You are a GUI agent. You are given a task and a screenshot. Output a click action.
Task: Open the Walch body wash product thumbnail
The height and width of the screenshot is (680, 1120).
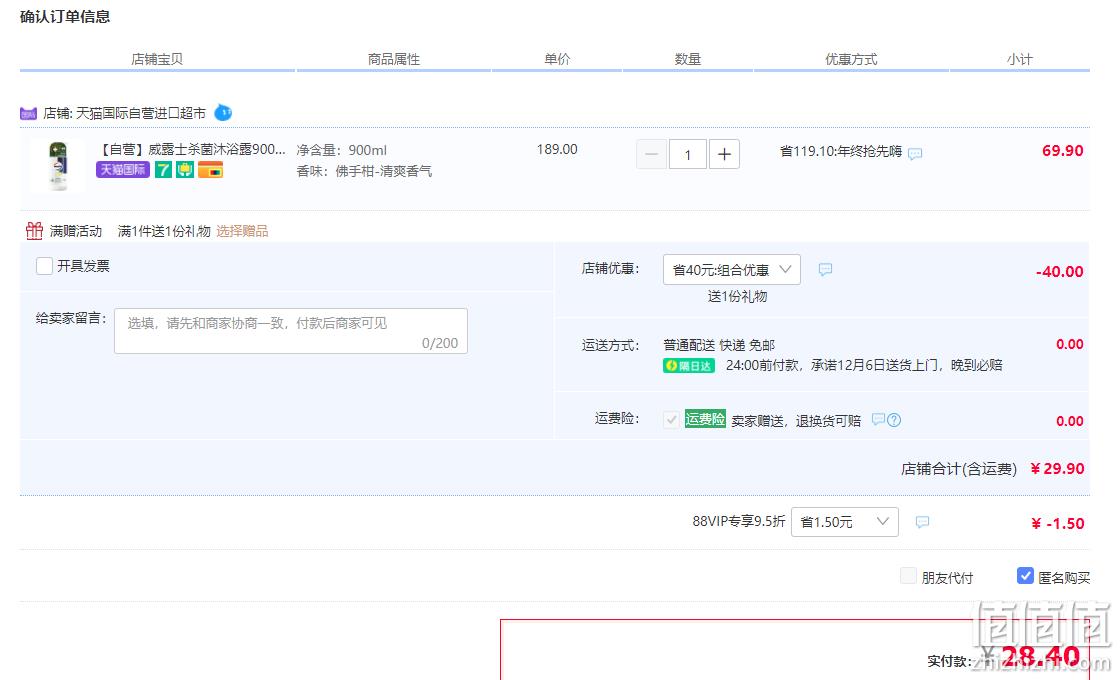pyautogui.click(x=58, y=166)
